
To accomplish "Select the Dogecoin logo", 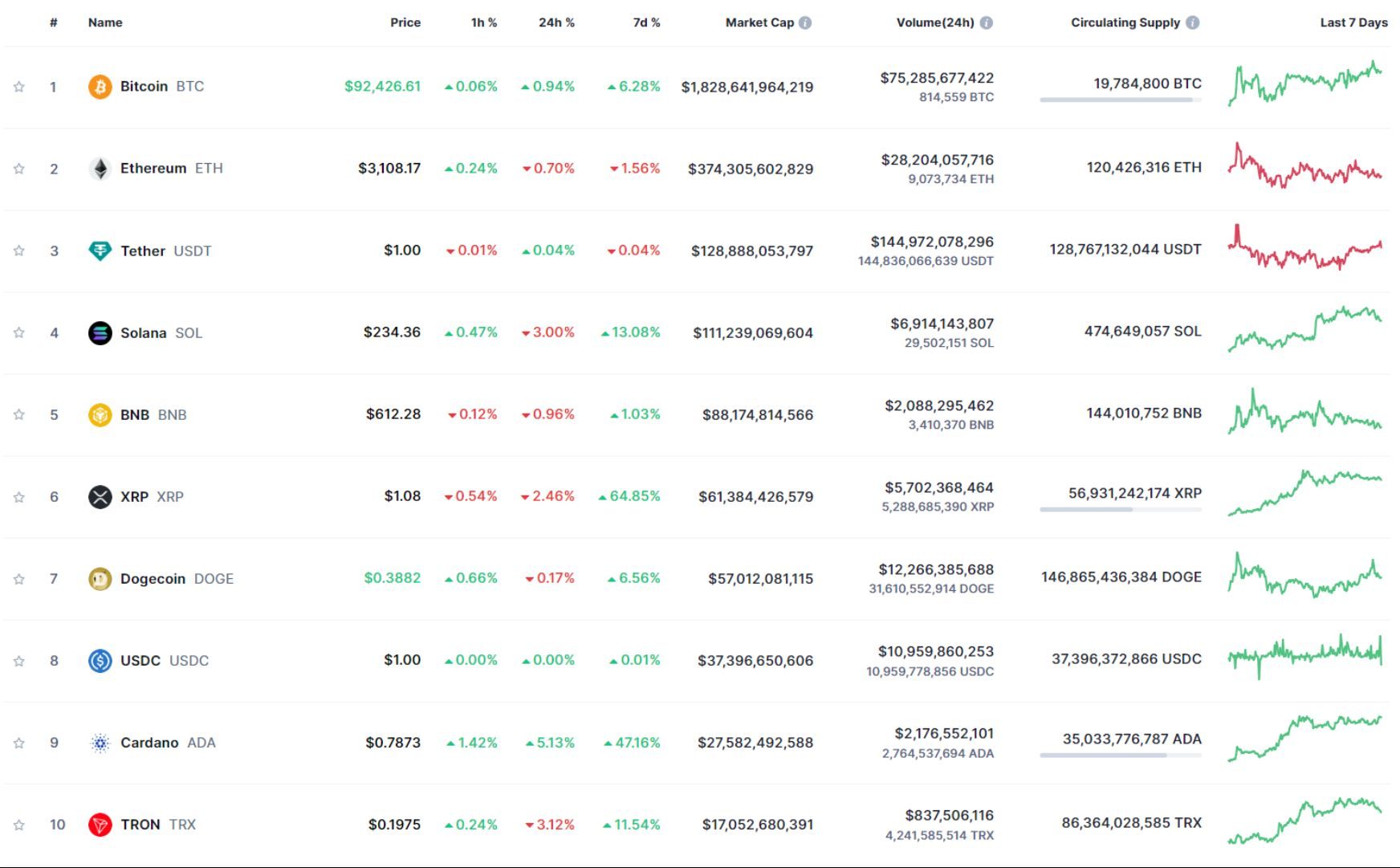I will pos(99,578).
